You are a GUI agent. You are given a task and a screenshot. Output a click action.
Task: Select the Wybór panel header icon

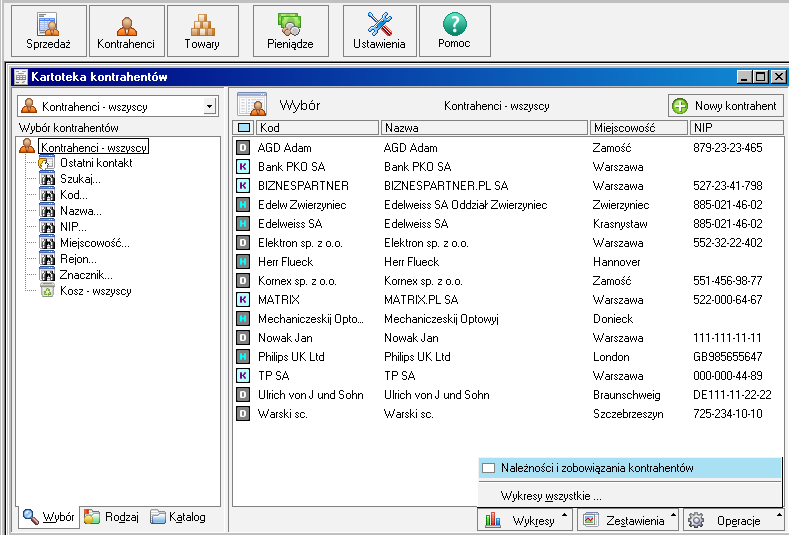(x=252, y=105)
